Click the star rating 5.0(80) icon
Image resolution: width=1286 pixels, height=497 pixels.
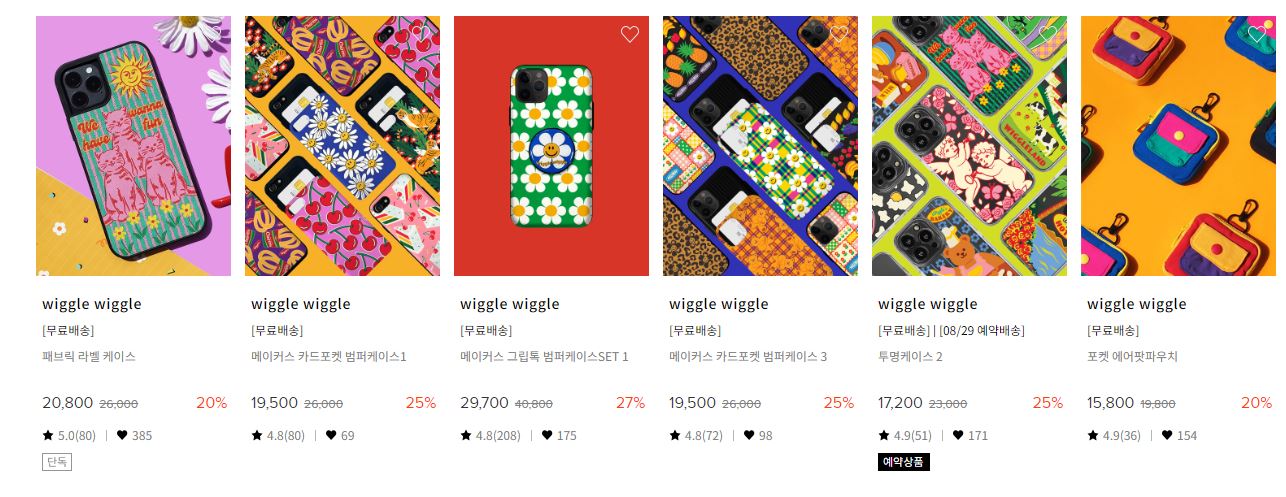tap(48, 435)
